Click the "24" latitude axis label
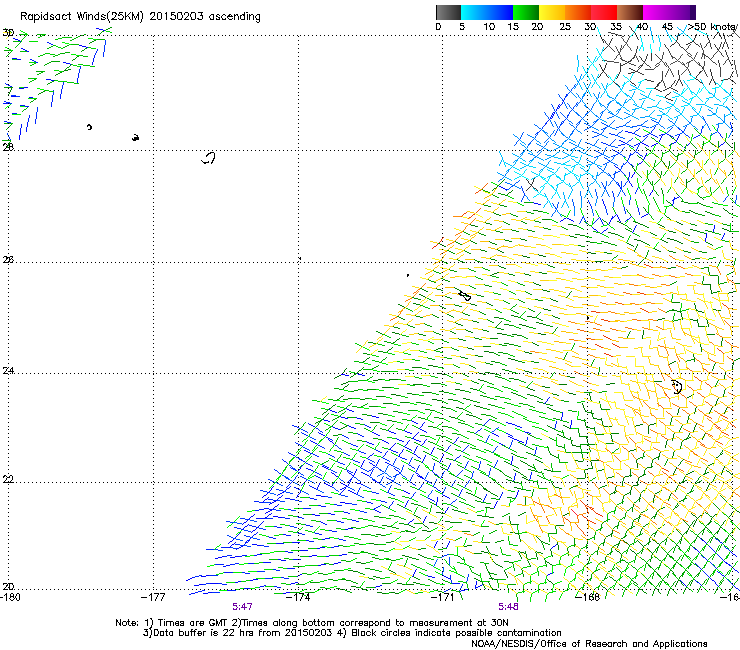The width and height of the screenshot is (740, 650). [8, 371]
